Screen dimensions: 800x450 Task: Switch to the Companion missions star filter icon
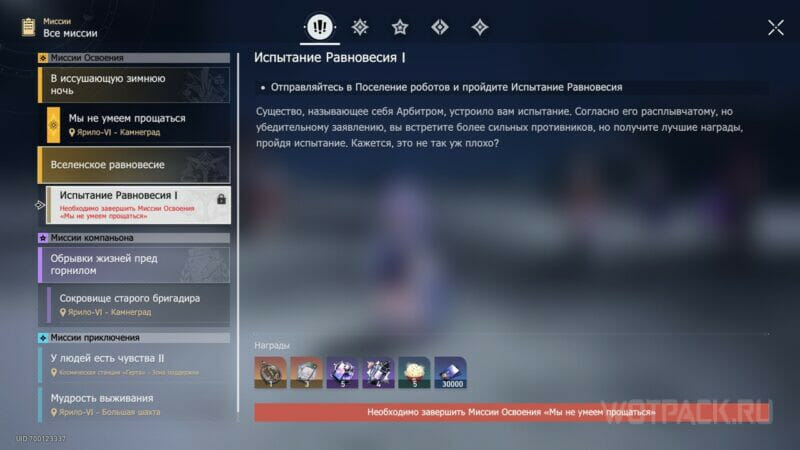click(x=400, y=27)
